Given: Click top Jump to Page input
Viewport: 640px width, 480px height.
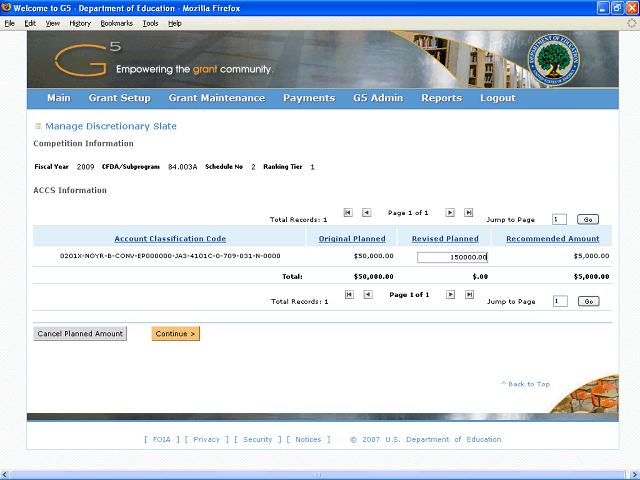Looking at the screenshot, I should pos(559,219).
